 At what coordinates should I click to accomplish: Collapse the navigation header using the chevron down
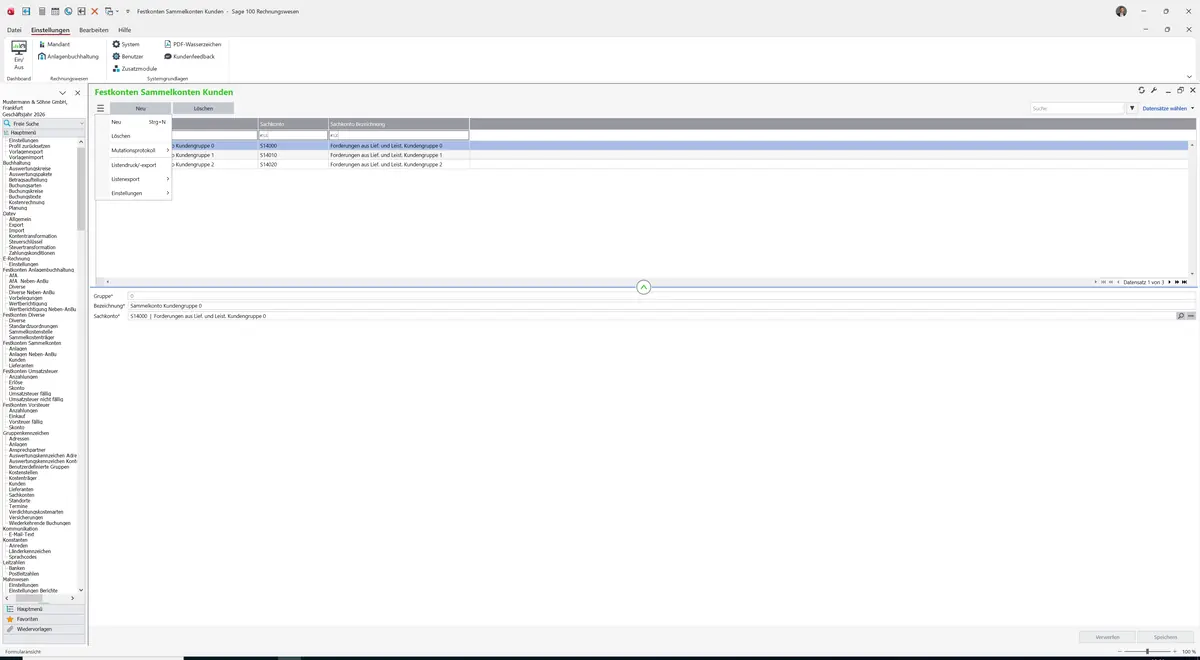62,93
